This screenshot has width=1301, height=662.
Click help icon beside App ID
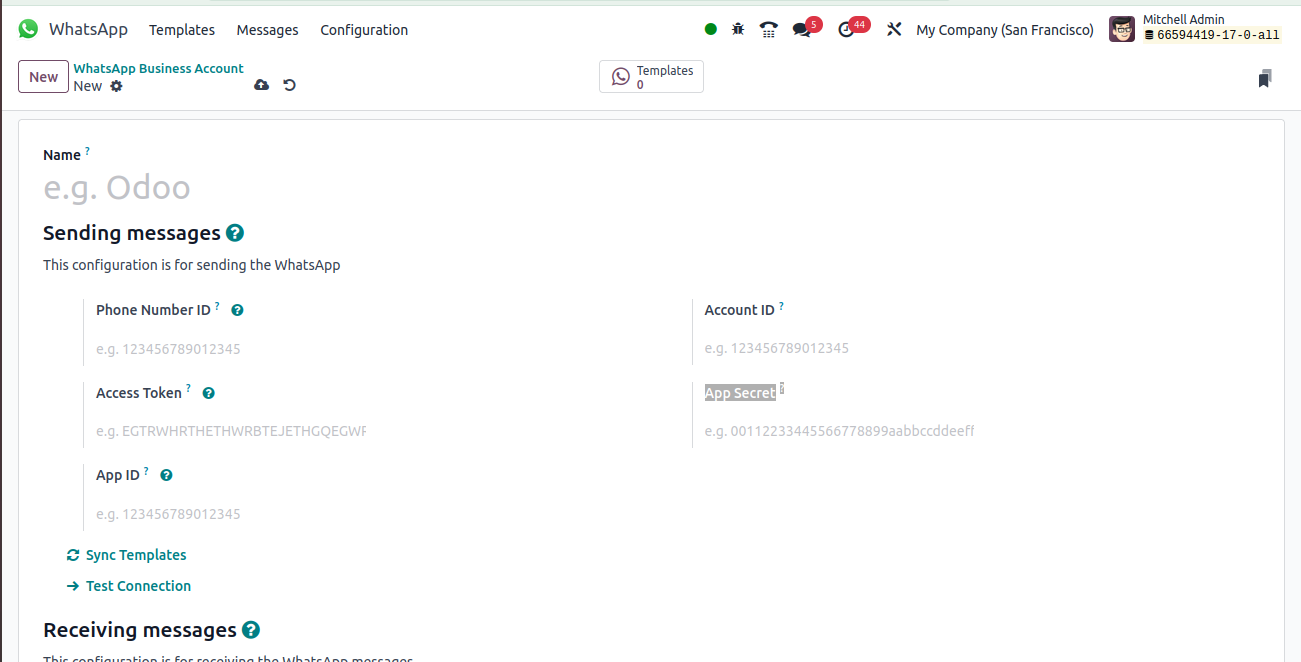point(166,475)
